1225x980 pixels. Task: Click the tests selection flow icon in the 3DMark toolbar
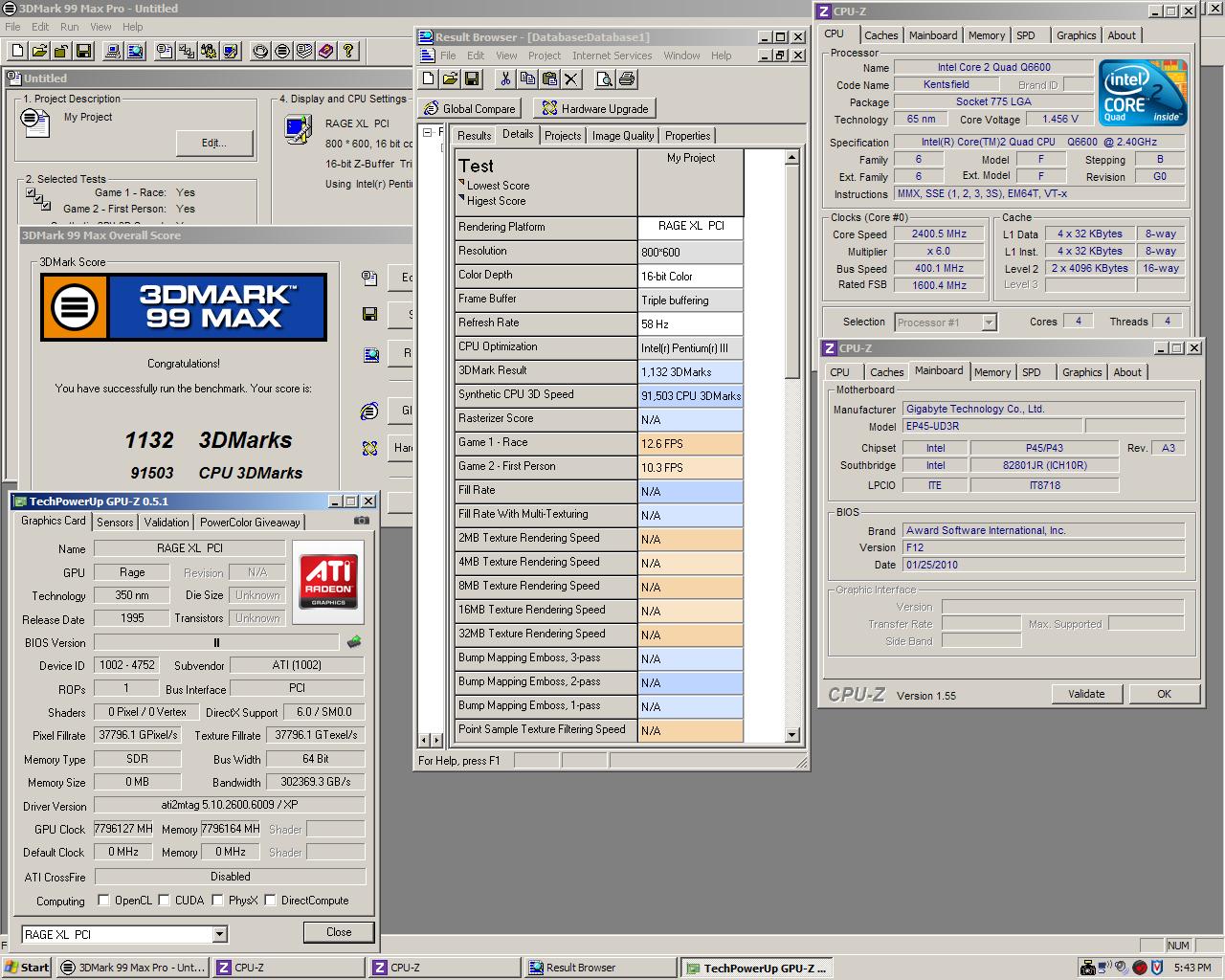pyautogui.click(x=187, y=51)
